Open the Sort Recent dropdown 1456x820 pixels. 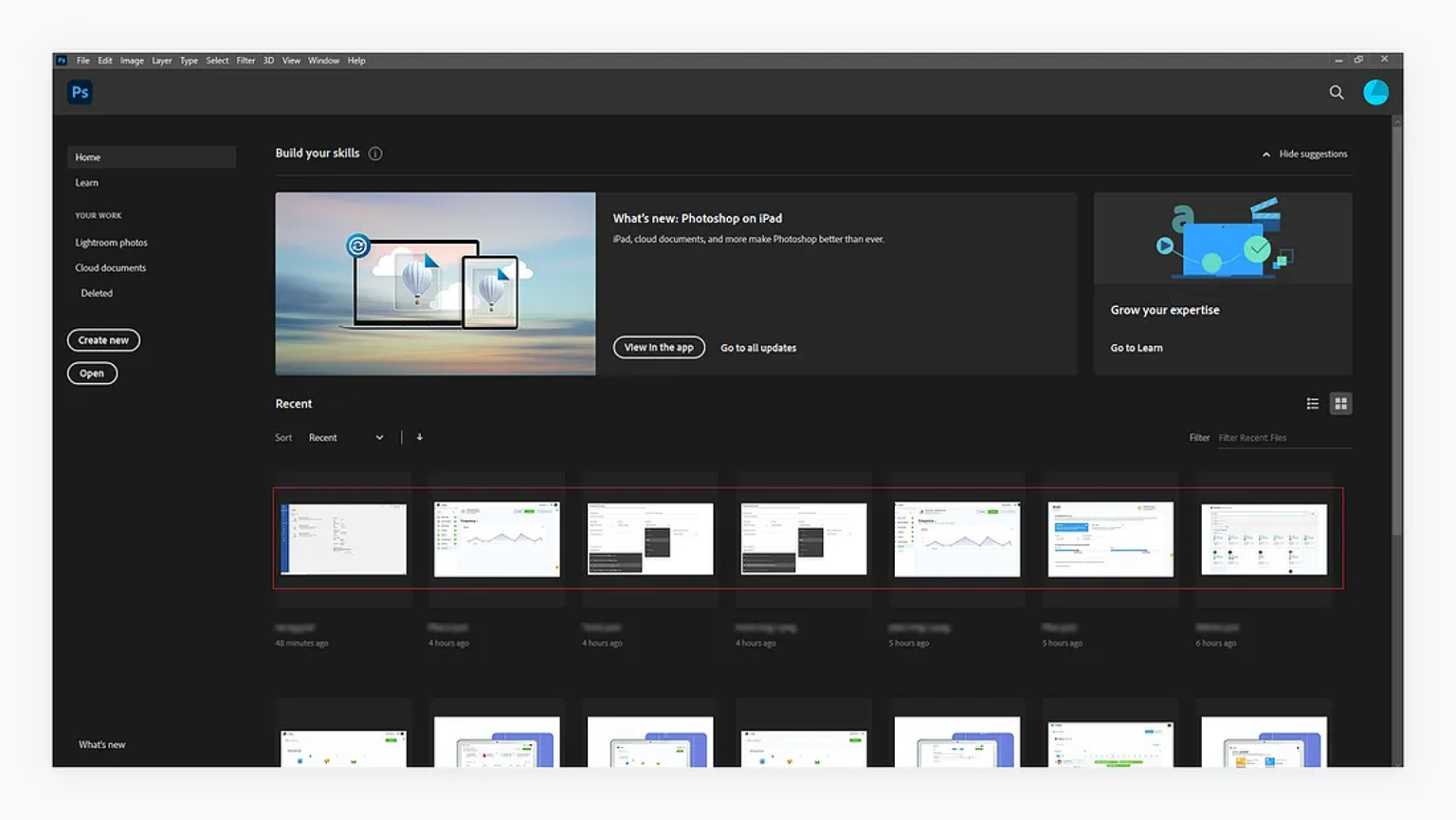point(346,437)
